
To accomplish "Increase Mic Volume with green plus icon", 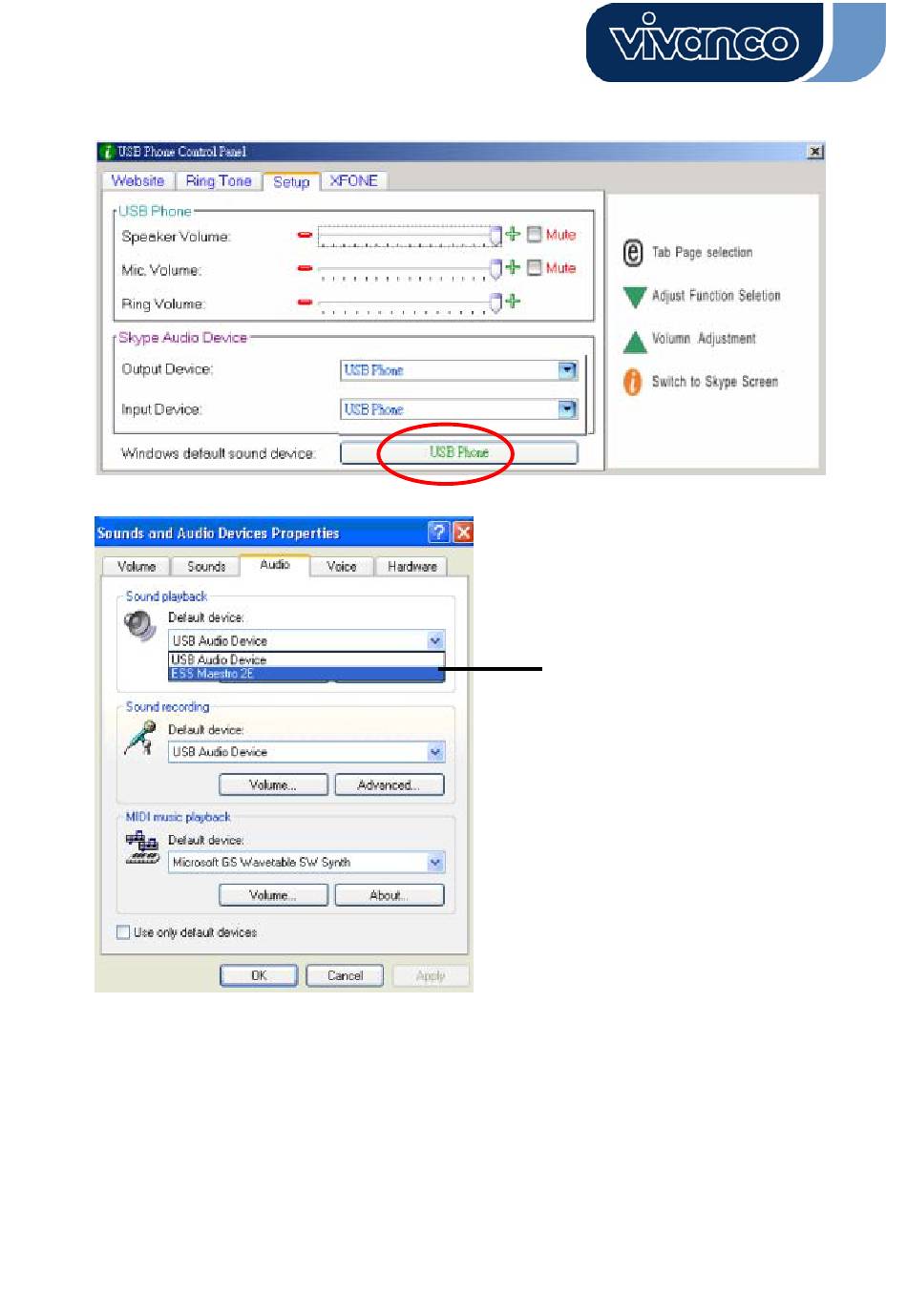I will tap(513, 267).
